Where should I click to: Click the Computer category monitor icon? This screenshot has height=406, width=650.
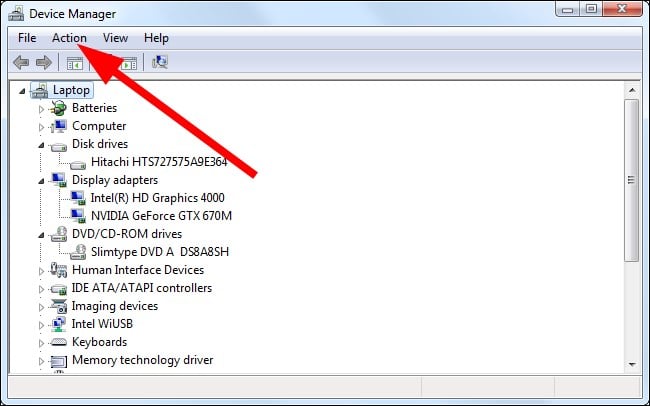[58, 126]
